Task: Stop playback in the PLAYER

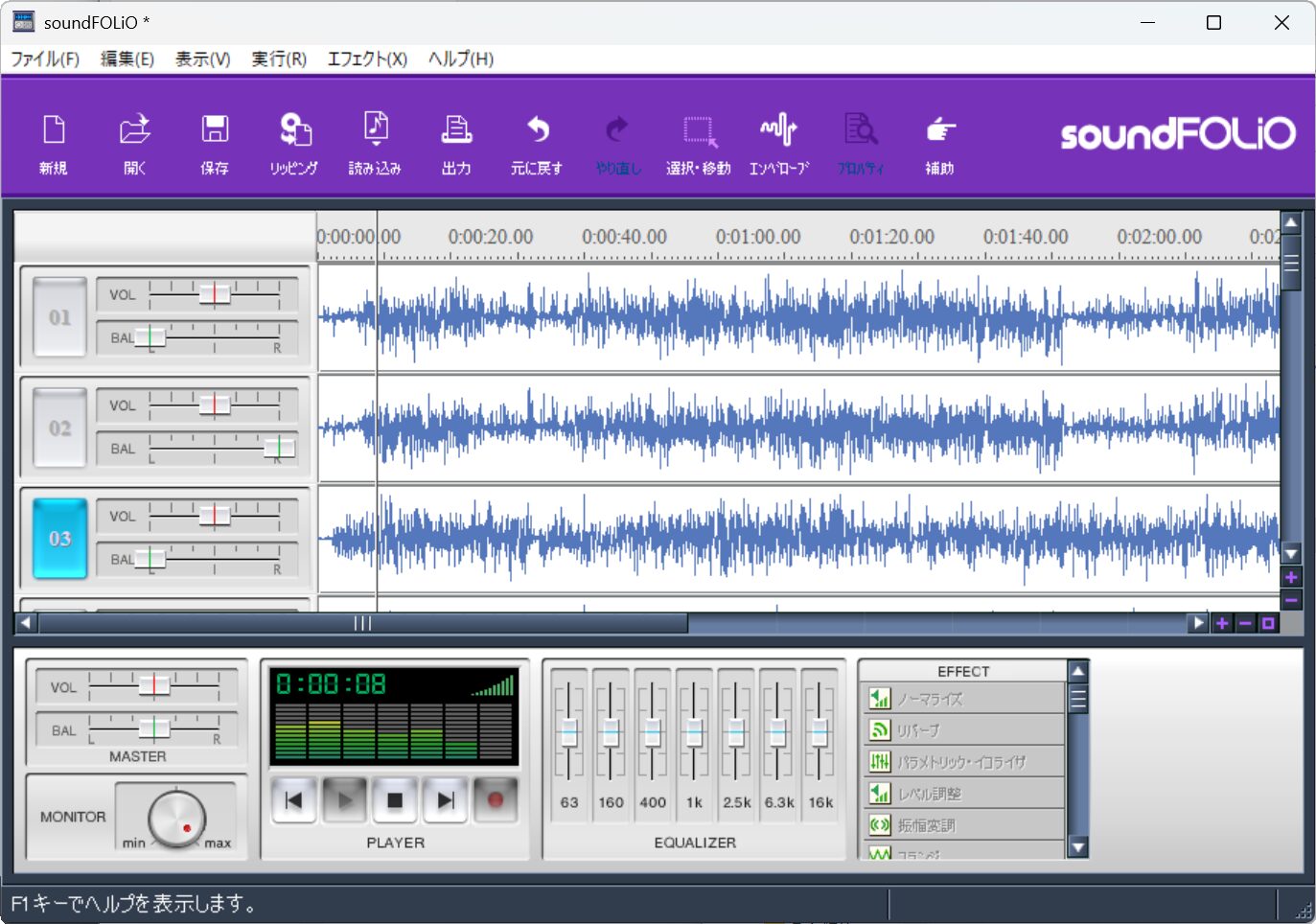Action: click(395, 800)
